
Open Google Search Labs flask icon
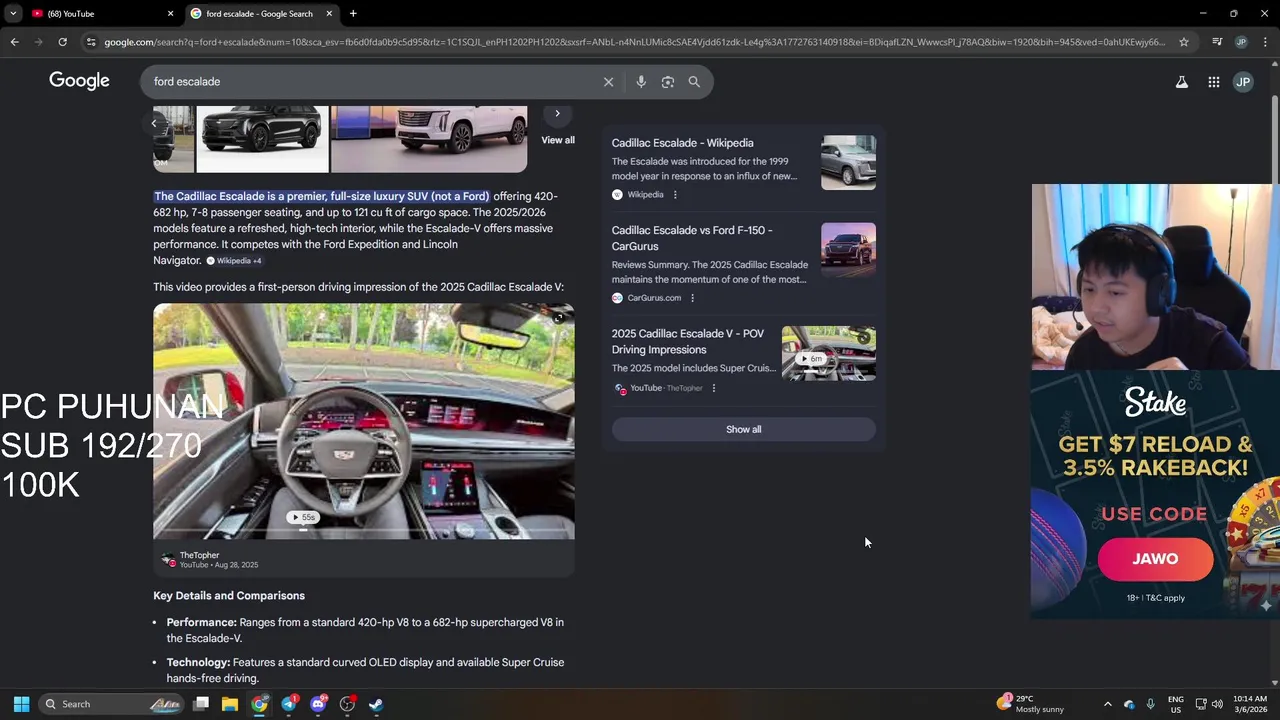(1182, 82)
